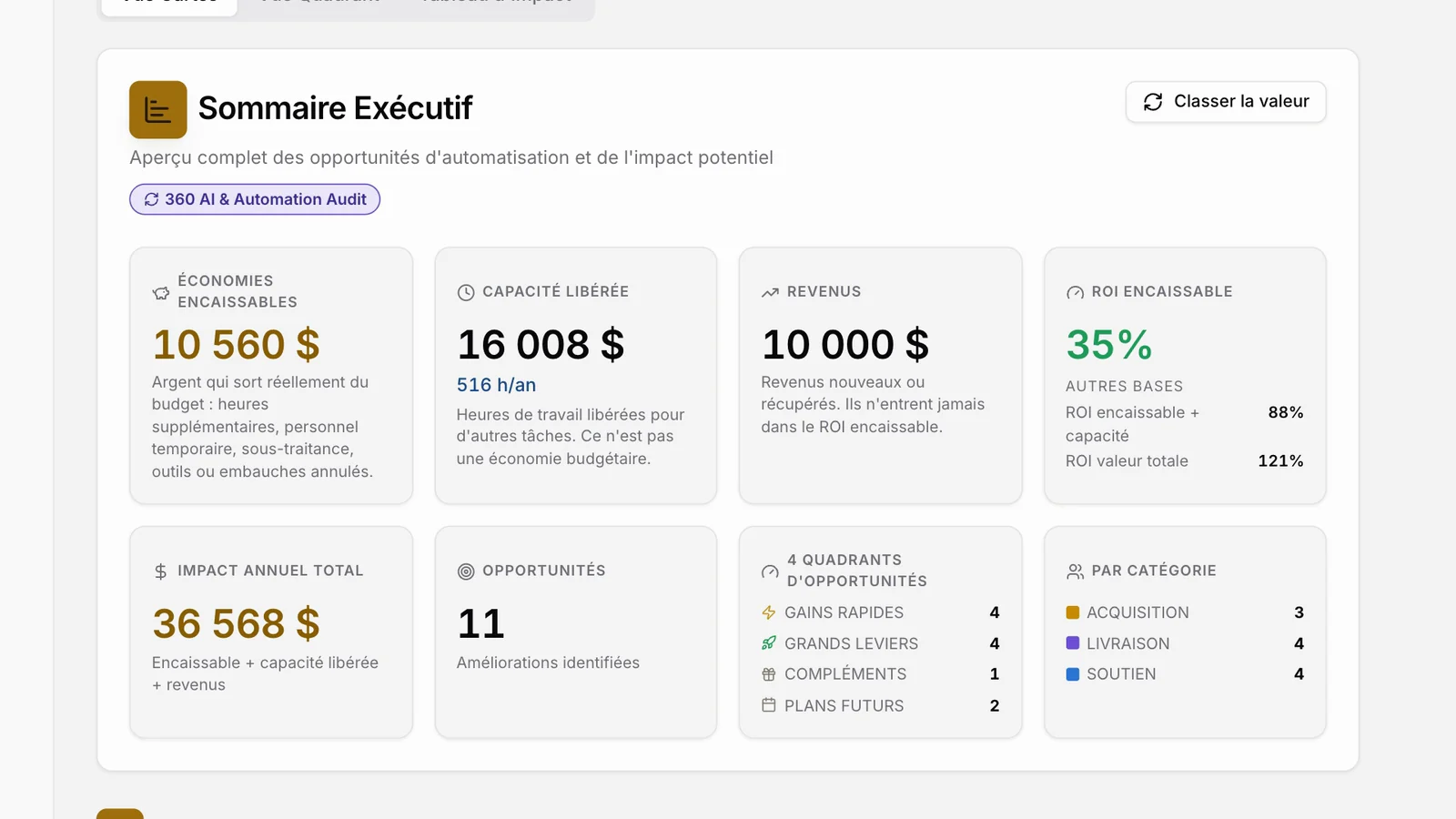Click the trending arrow icon by Revenus
1456x819 pixels.
tap(770, 292)
